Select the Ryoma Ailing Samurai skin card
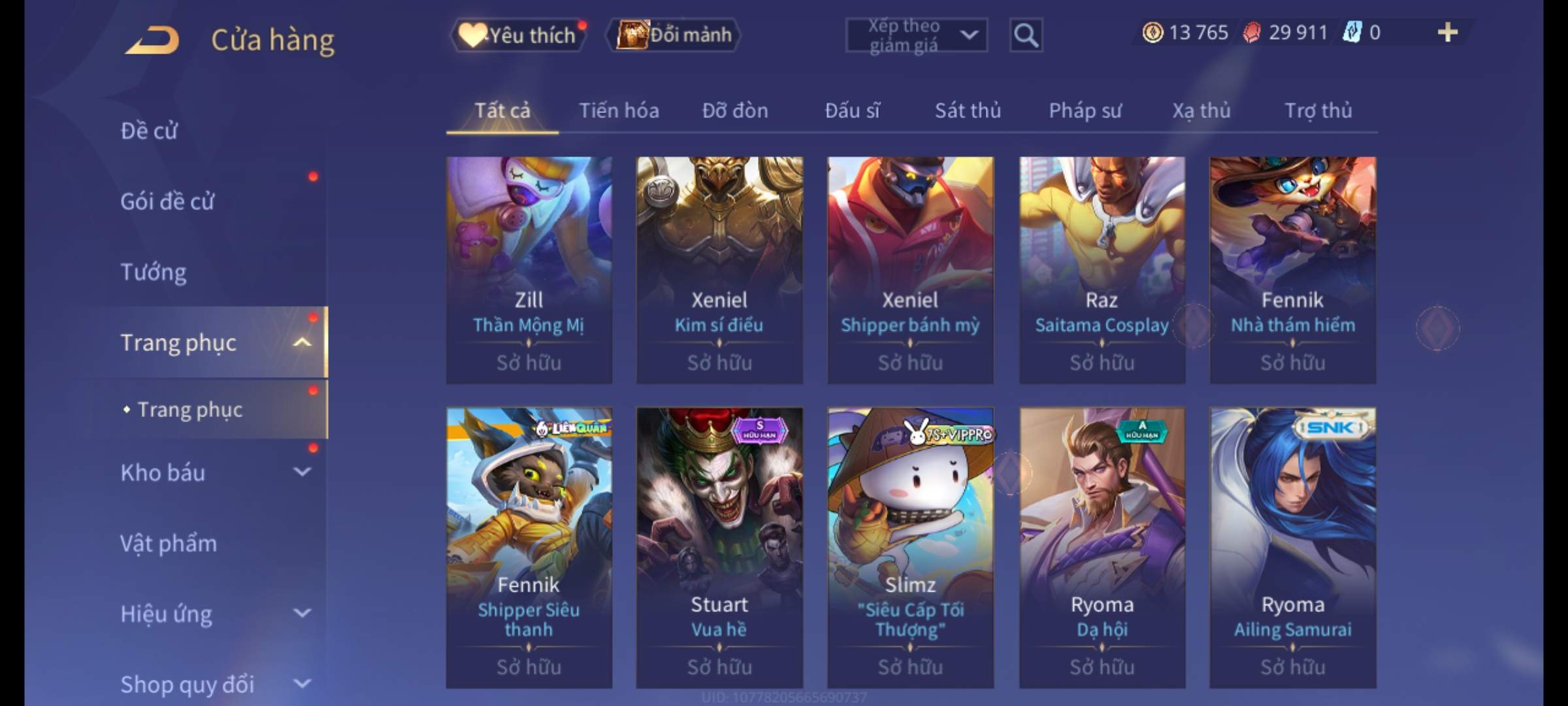This screenshot has height=706, width=1568. coord(1293,548)
